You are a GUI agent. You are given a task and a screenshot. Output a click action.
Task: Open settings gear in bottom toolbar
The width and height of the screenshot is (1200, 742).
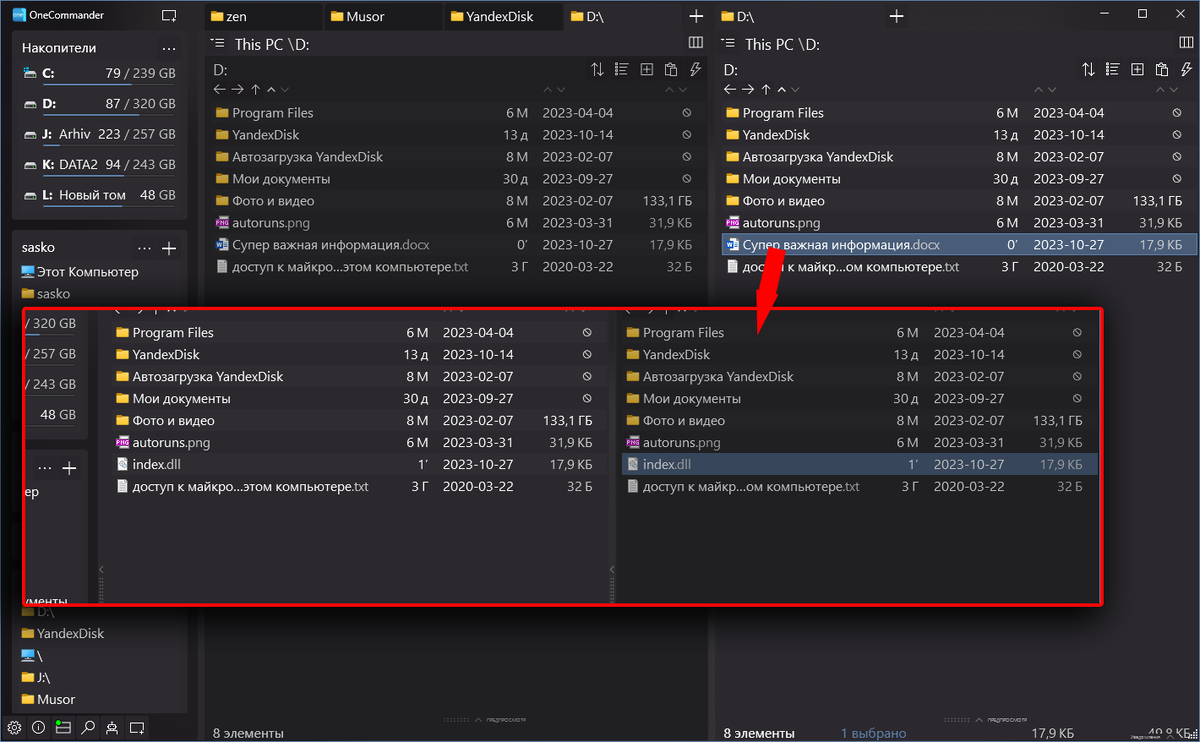pyautogui.click(x=14, y=727)
